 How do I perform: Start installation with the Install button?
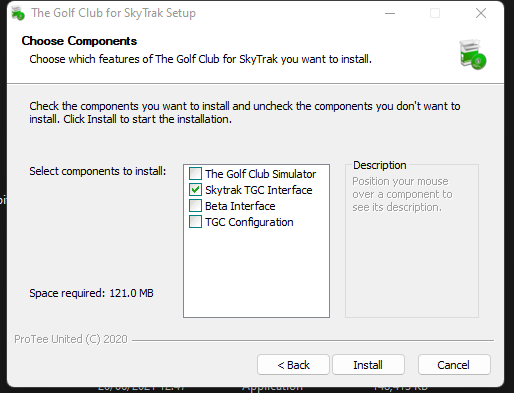tap(368, 365)
